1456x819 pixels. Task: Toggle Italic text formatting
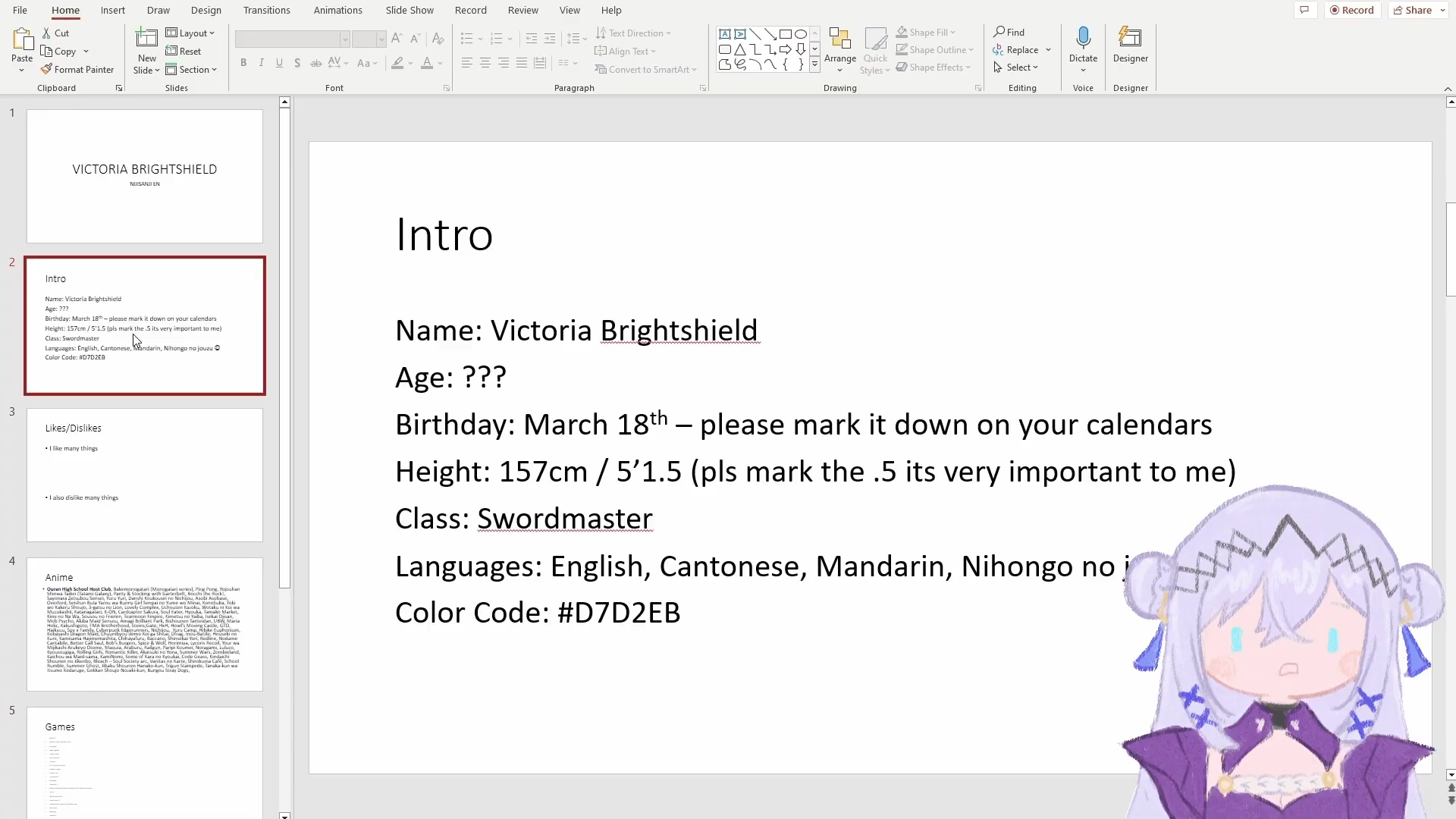click(262, 63)
